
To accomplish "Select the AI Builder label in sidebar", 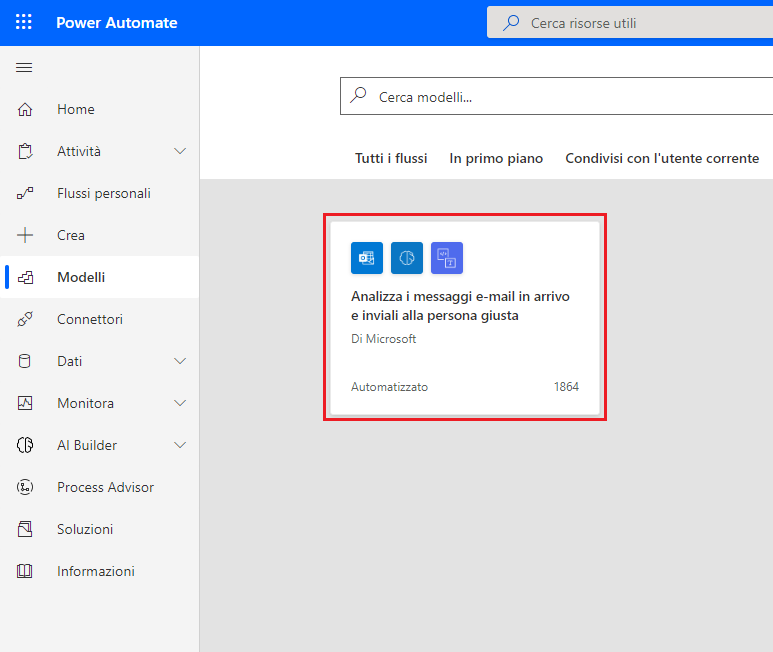I will (x=87, y=445).
